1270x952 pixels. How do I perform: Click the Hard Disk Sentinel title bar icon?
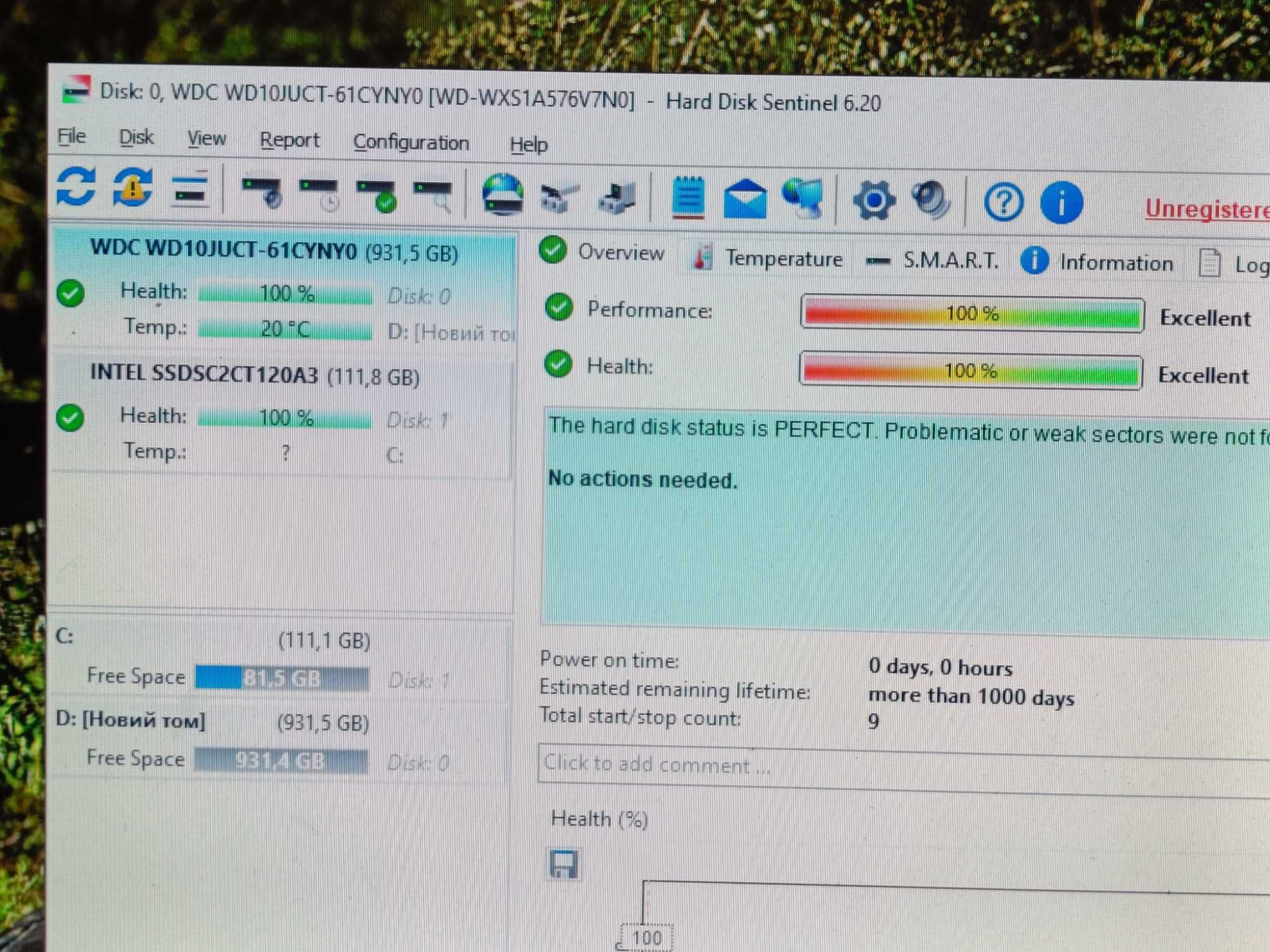[x=76, y=89]
